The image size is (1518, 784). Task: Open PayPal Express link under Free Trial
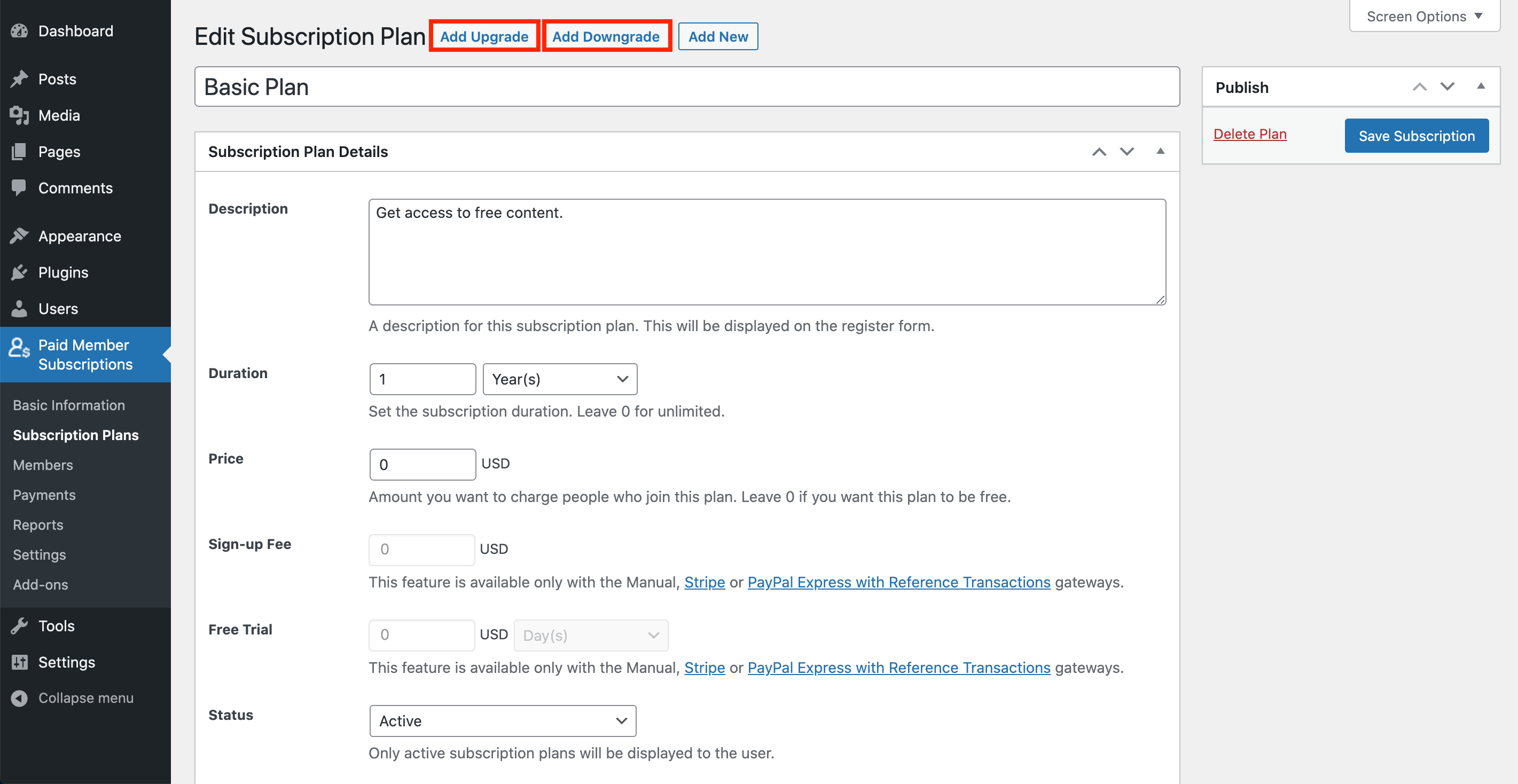[x=898, y=668]
